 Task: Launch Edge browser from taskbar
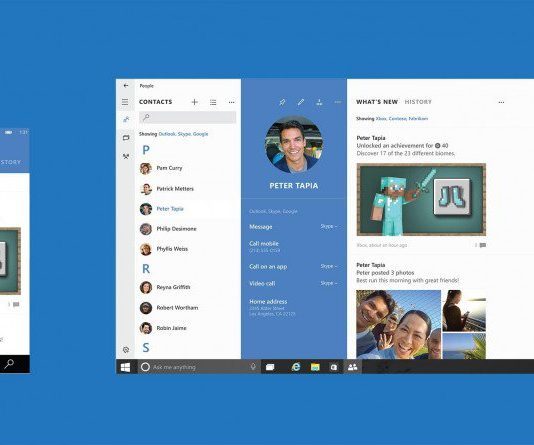296,367
